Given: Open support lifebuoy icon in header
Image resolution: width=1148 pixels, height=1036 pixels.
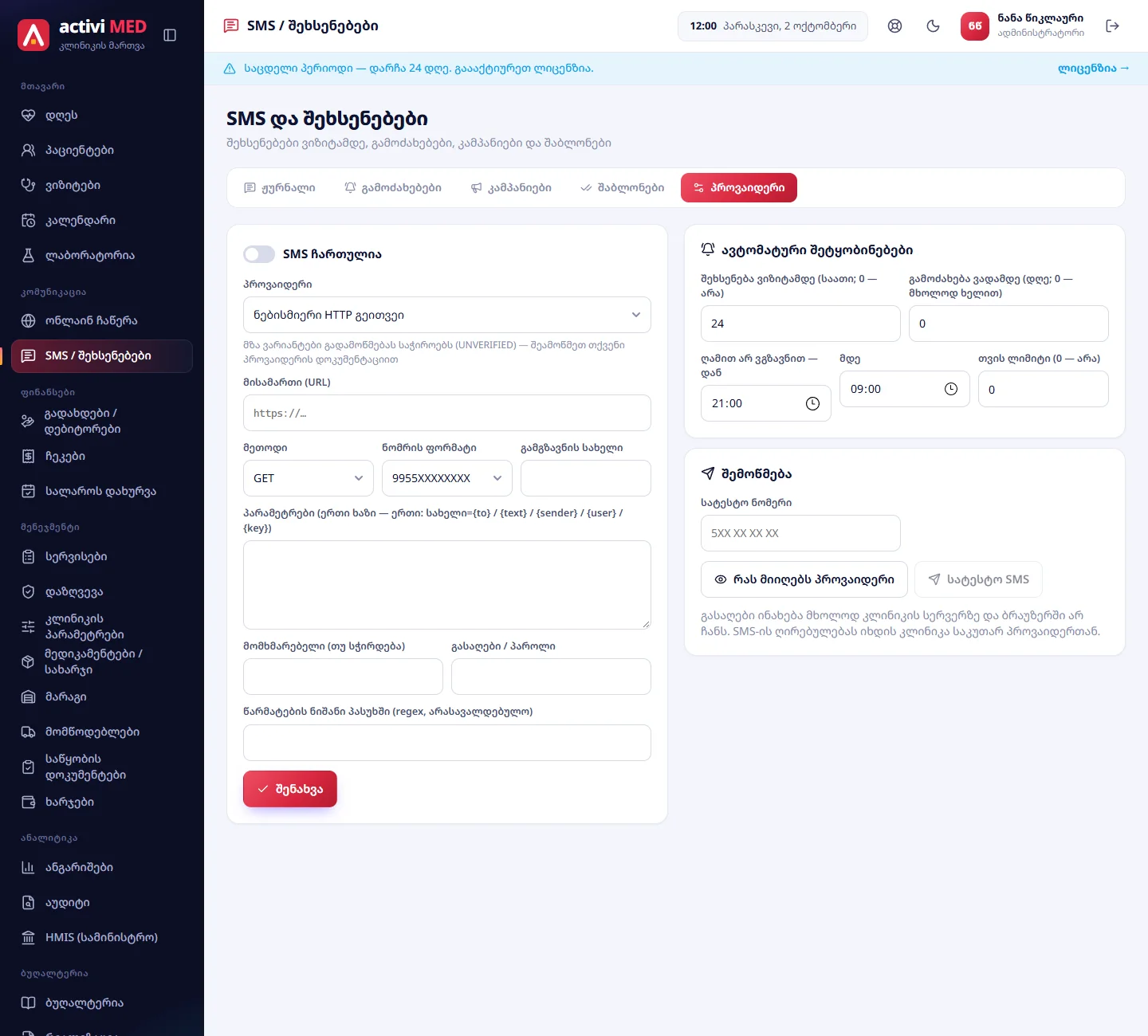Looking at the screenshot, I should click(895, 26).
